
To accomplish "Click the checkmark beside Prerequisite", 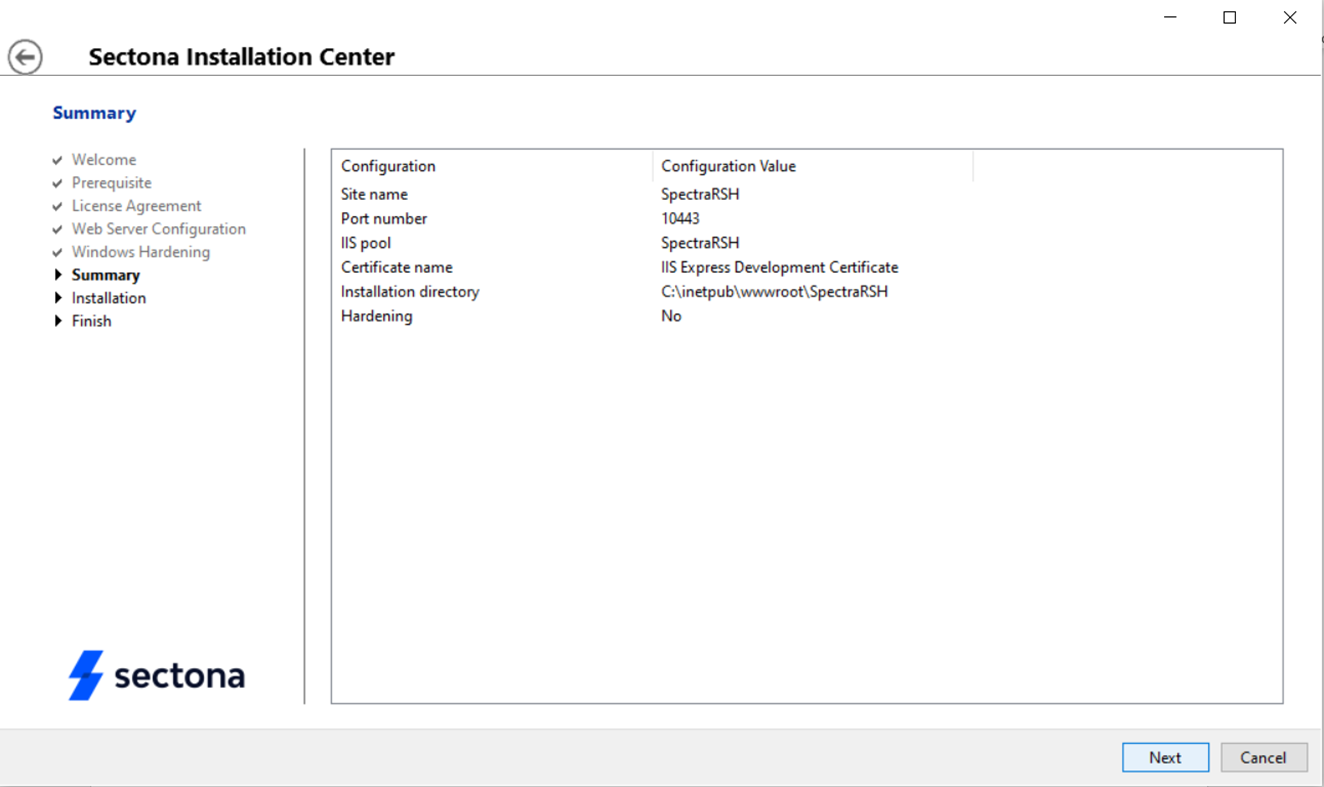I will [58, 183].
